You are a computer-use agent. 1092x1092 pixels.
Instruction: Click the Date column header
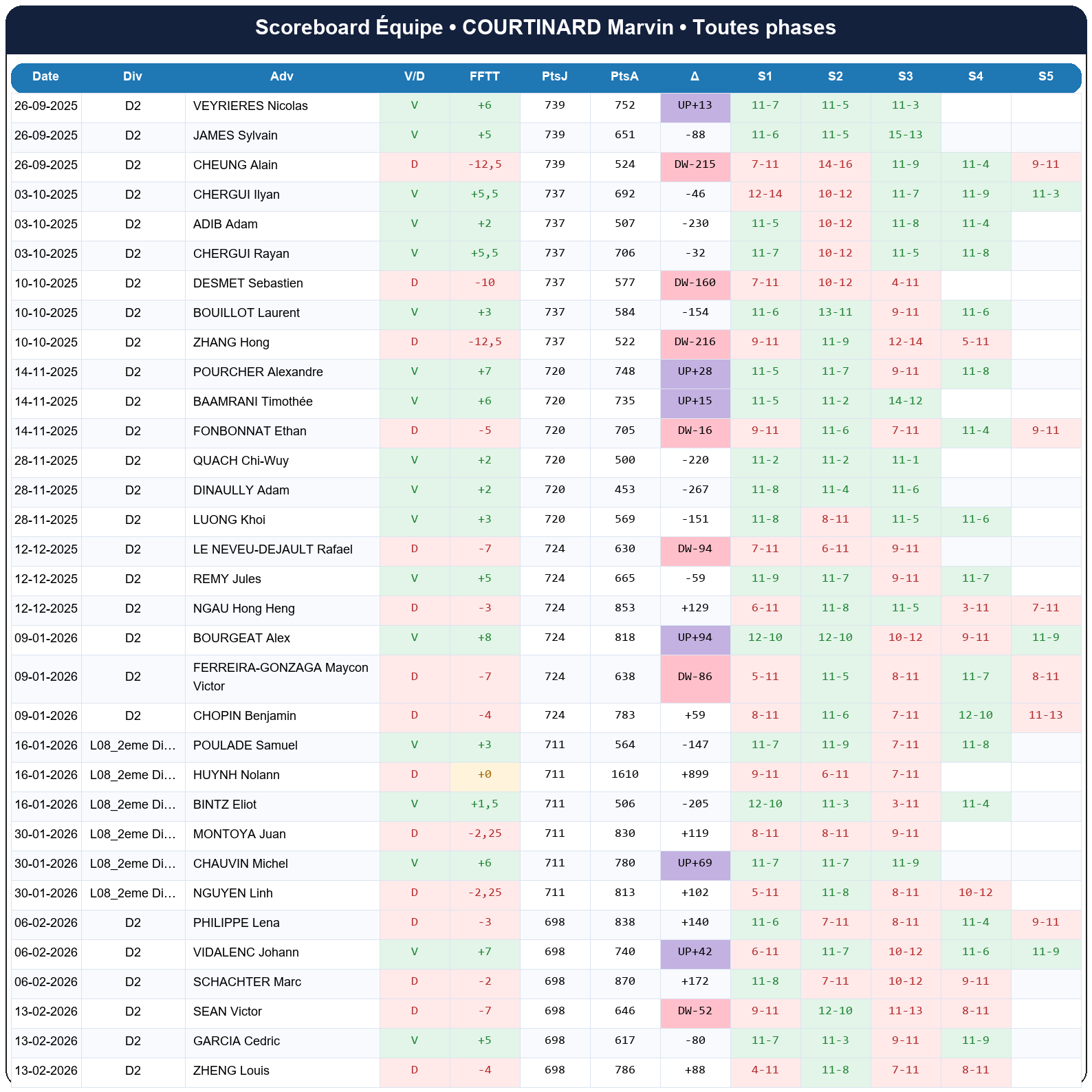point(45,76)
